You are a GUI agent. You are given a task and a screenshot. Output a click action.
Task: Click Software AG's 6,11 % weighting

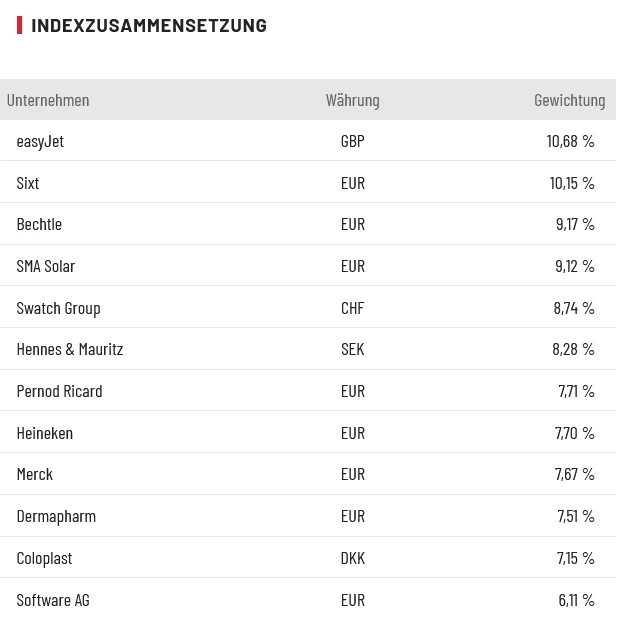(576, 600)
